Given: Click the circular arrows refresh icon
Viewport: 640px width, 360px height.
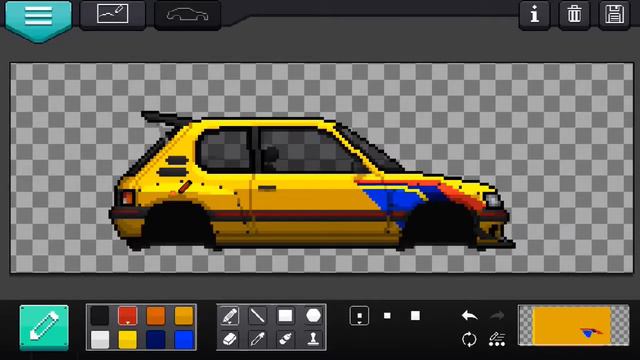Looking at the screenshot, I should (469, 339).
